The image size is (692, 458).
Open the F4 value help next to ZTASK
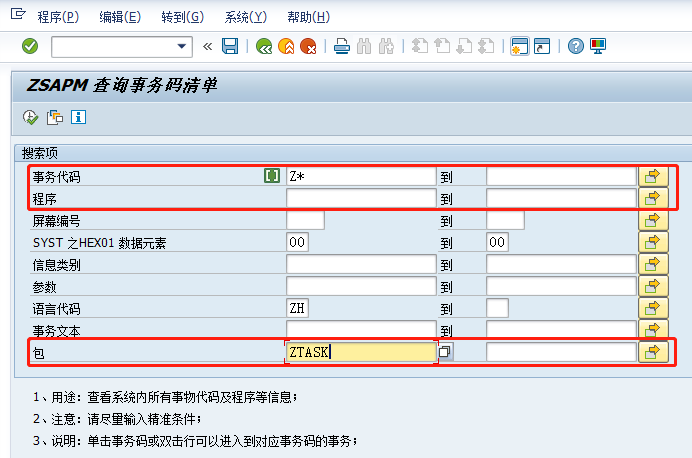[x=445, y=352]
